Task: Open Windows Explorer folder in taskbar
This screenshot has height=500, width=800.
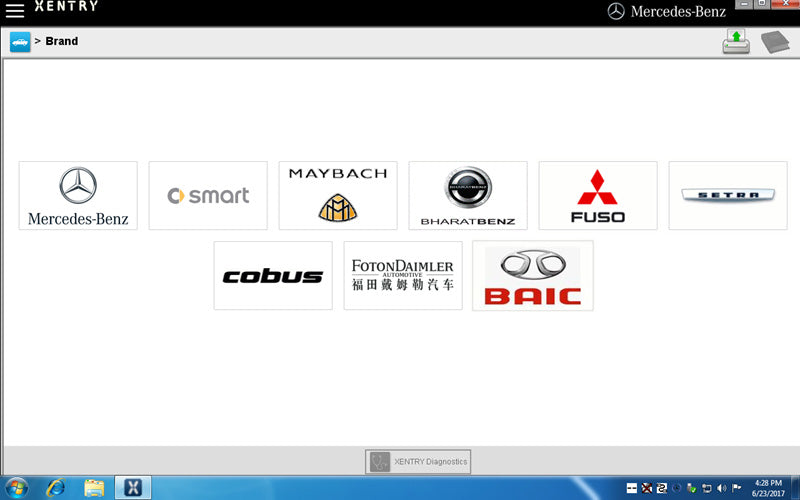Action: coord(94,487)
